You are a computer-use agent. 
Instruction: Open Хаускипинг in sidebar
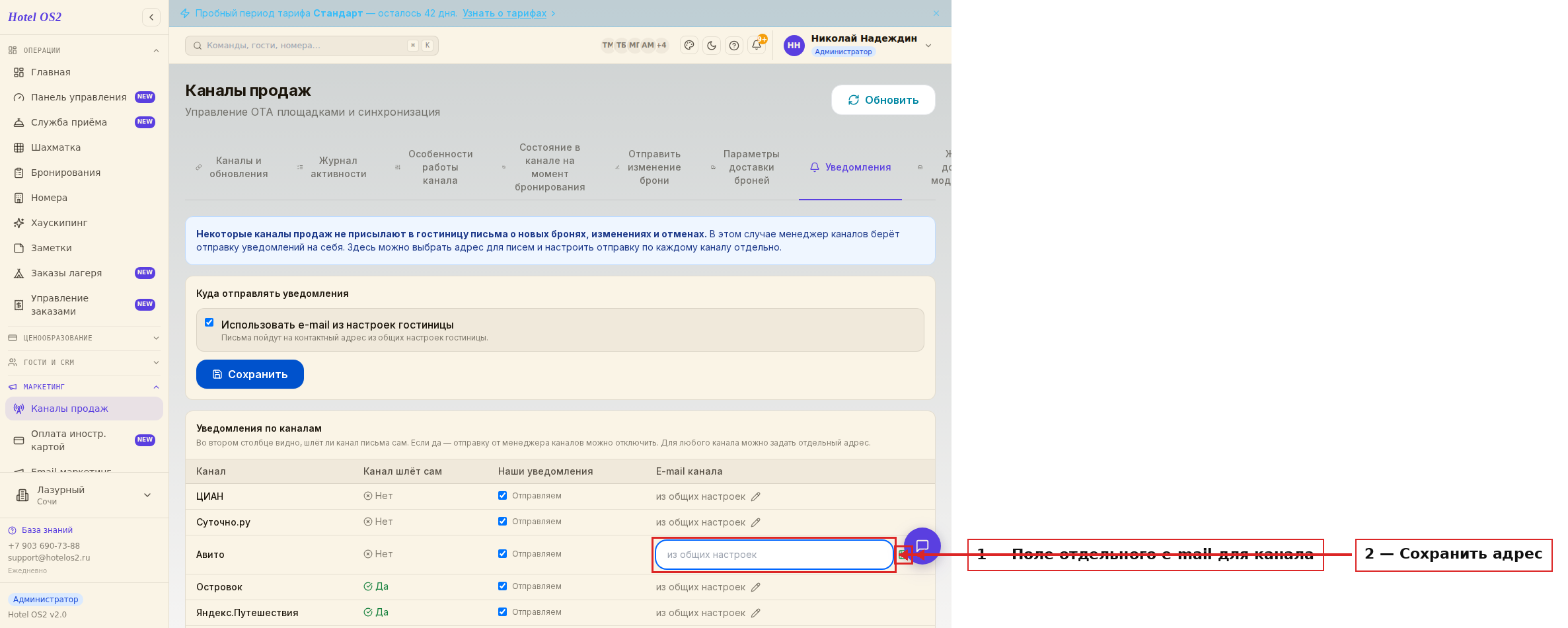[84, 223]
